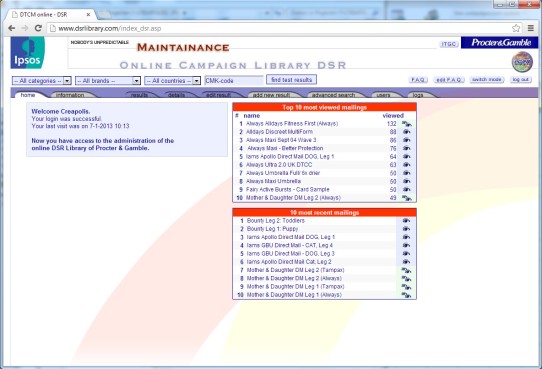The height and width of the screenshot is (369, 542).
Task: Click view icon for Iams GBU Direct Mail - CAT, Leg 4
Action: pos(406,245)
